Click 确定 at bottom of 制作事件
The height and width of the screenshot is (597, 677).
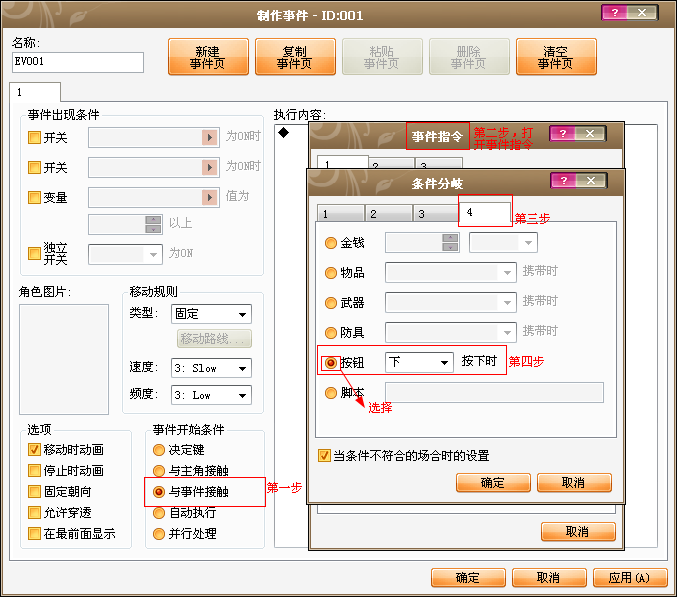point(468,578)
